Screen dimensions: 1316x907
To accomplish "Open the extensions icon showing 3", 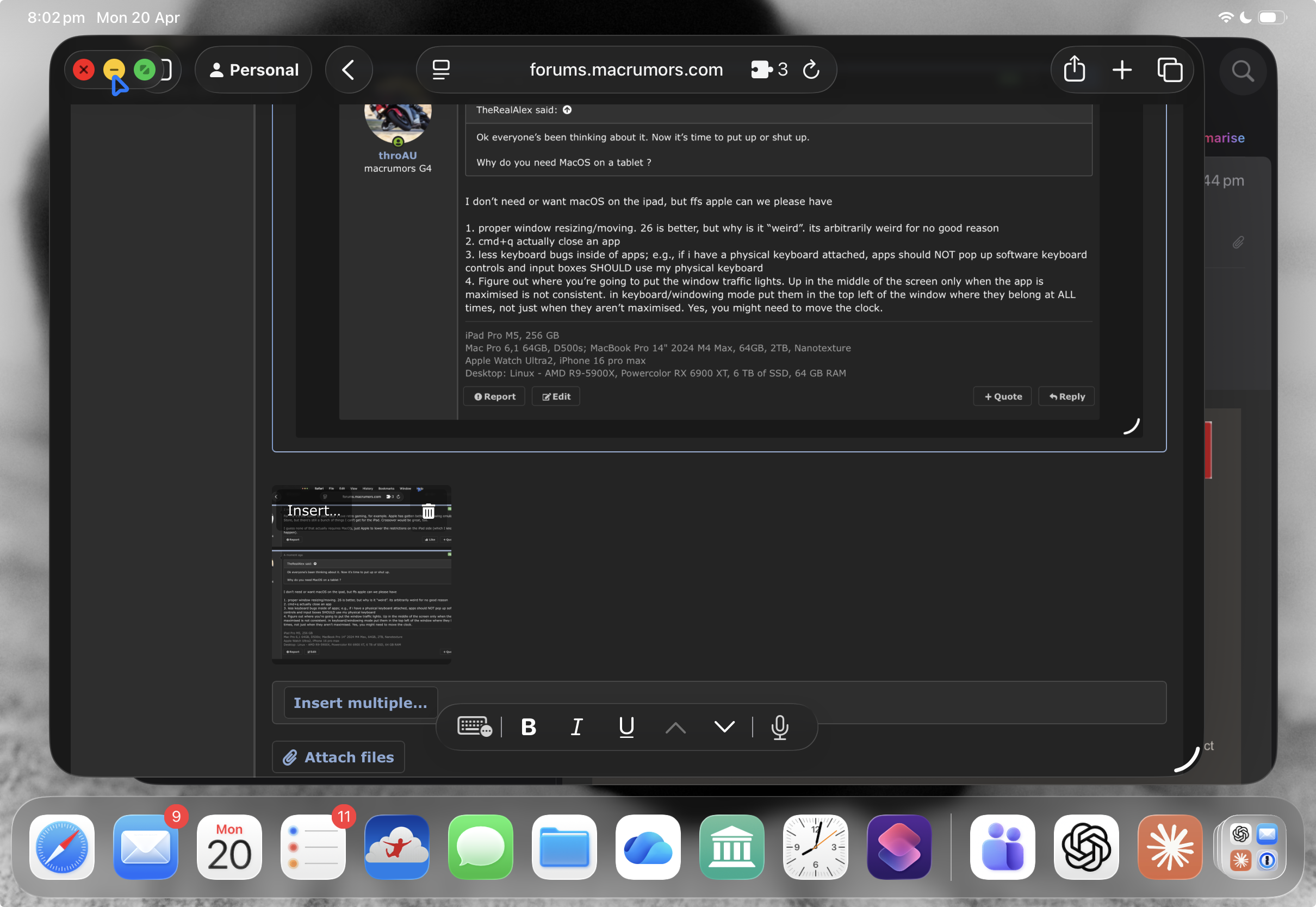I will [x=769, y=70].
